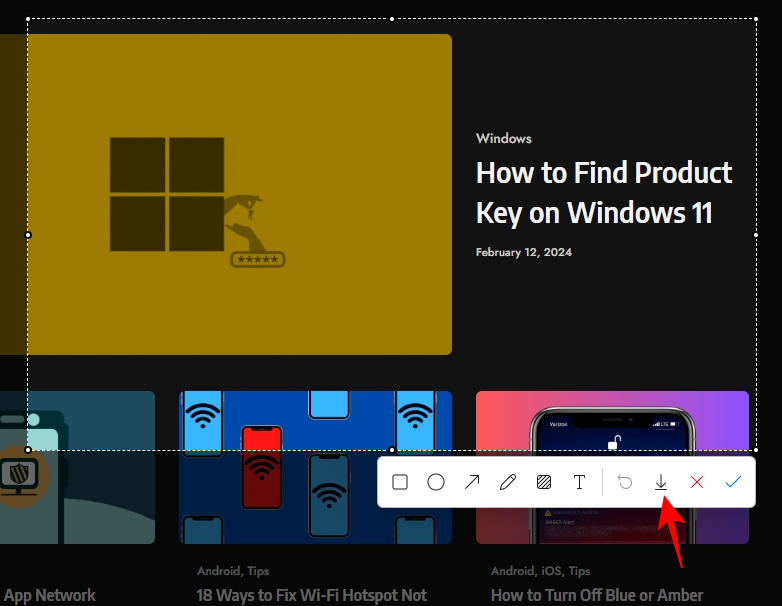Open 'How to Find Product Key' article

point(604,193)
